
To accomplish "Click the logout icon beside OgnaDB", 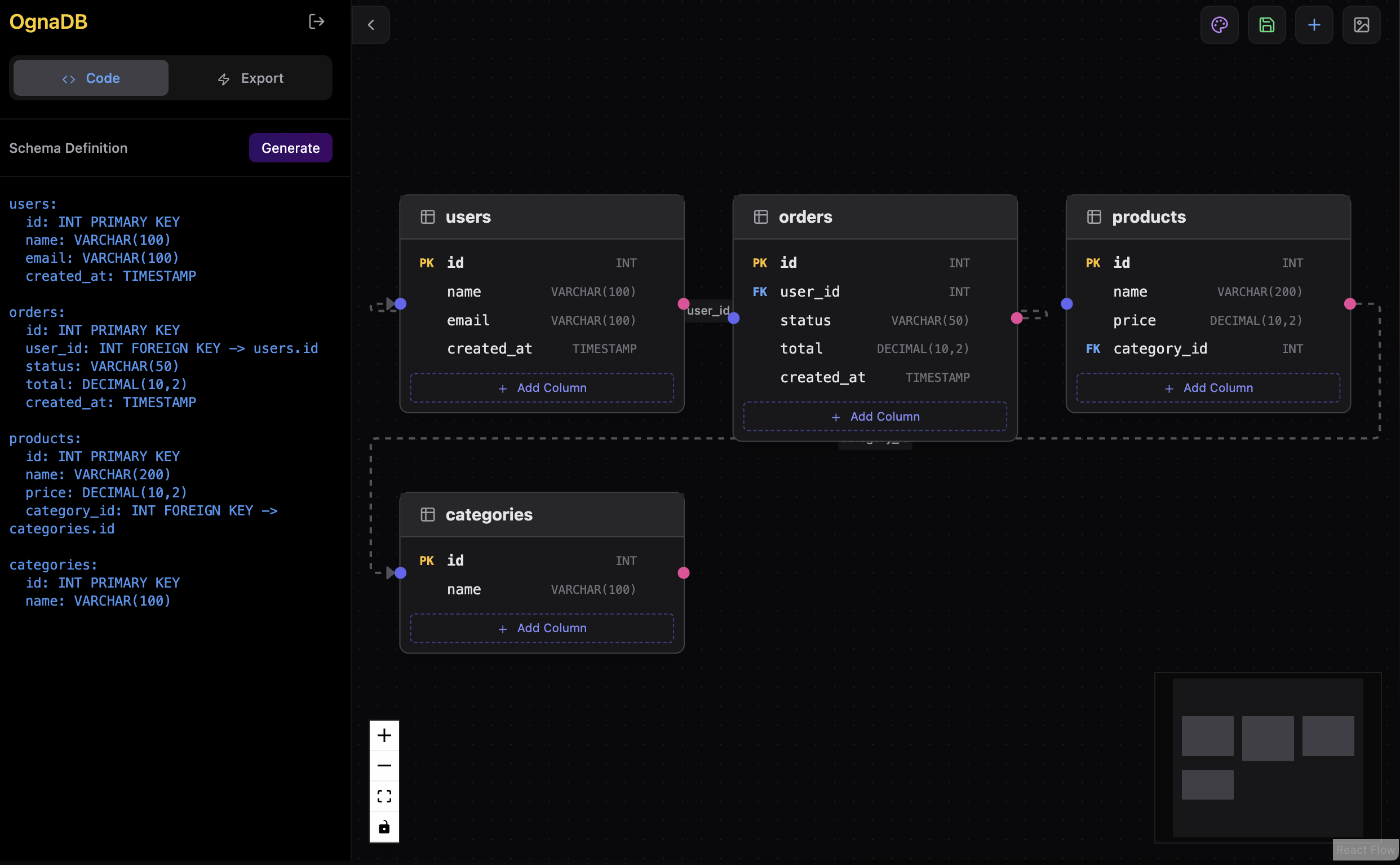I will click(316, 22).
